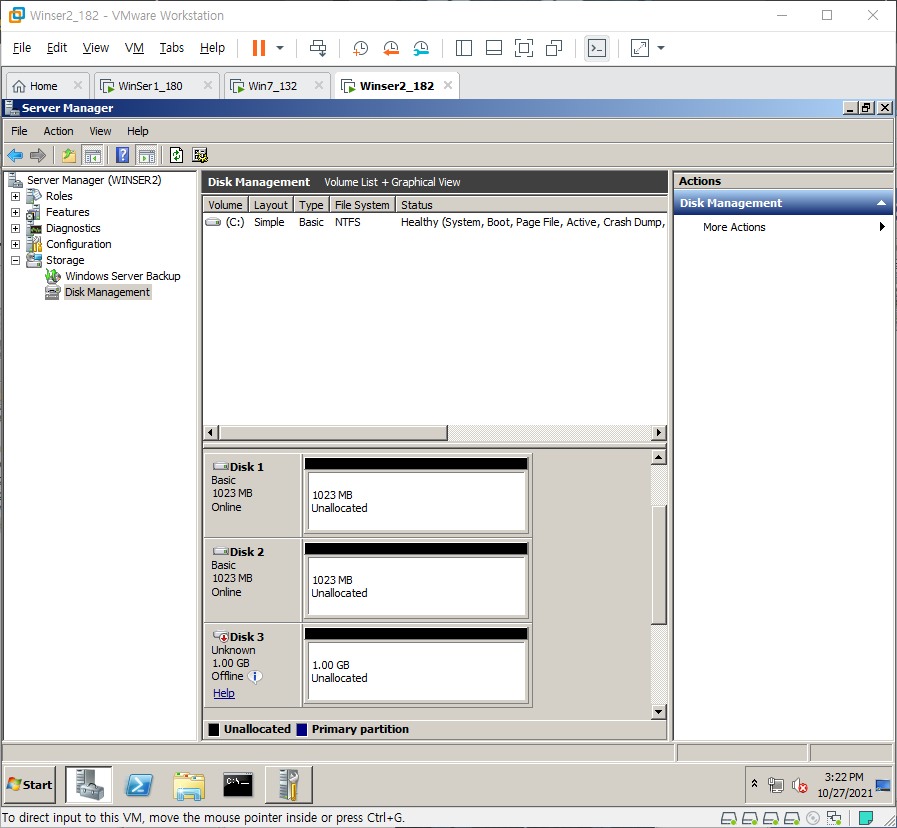897x828 pixels.
Task: Enter full screen mode icon
Action: (523, 48)
